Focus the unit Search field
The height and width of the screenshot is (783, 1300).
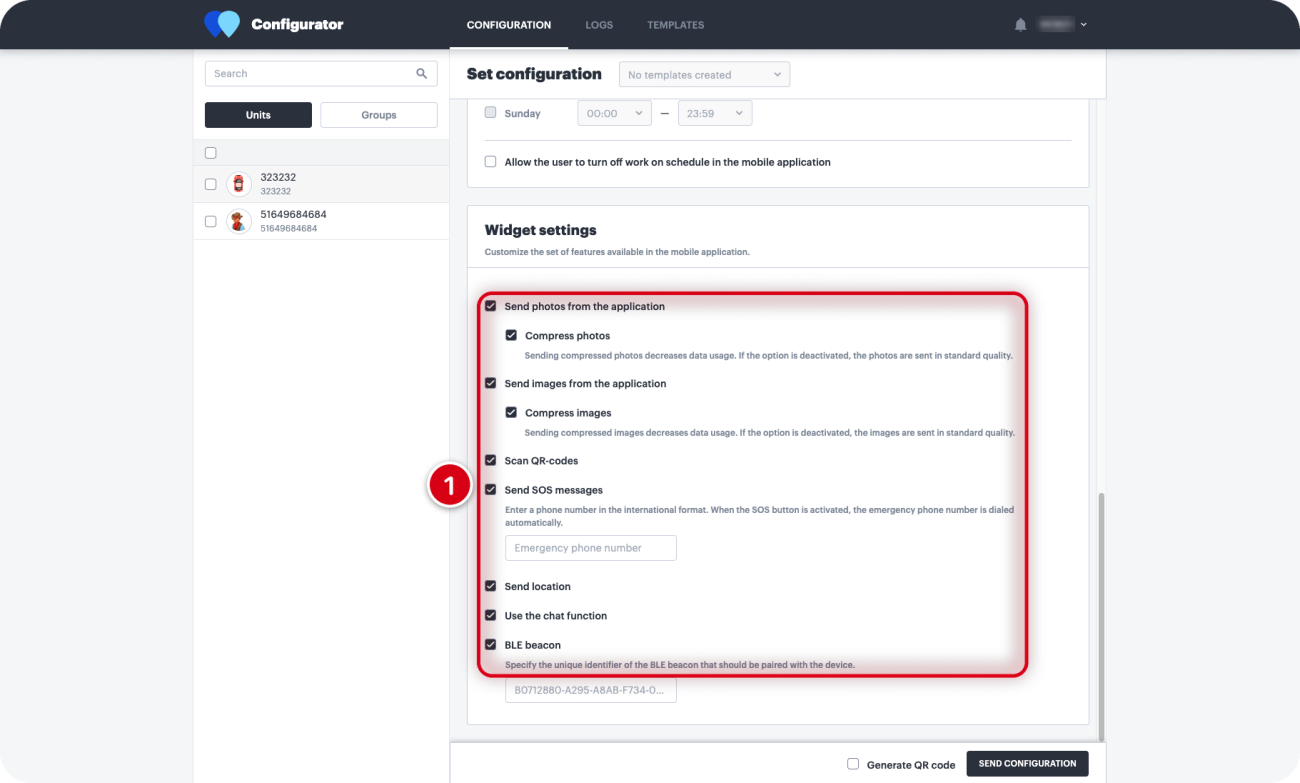tap(321, 74)
